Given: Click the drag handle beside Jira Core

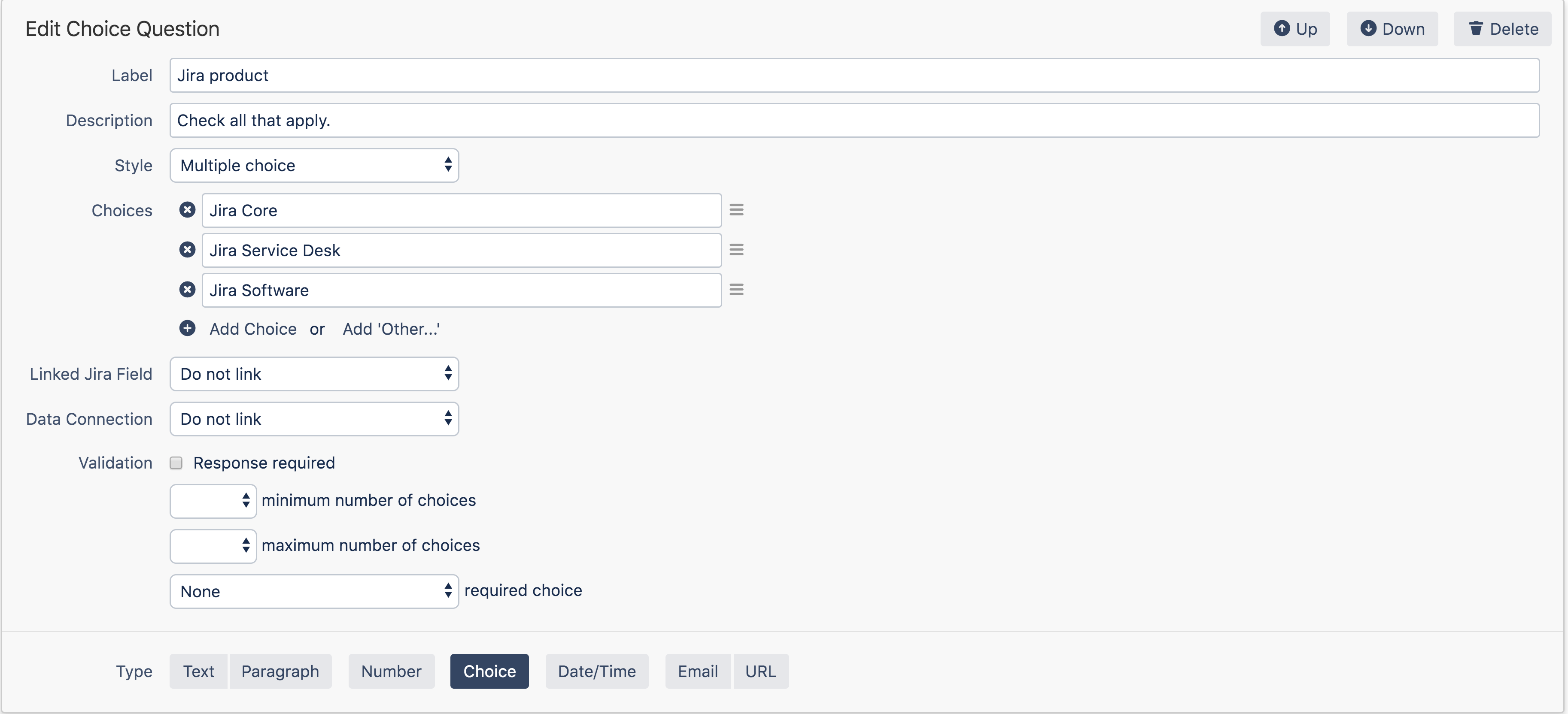Looking at the screenshot, I should pyautogui.click(x=736, y=209).
